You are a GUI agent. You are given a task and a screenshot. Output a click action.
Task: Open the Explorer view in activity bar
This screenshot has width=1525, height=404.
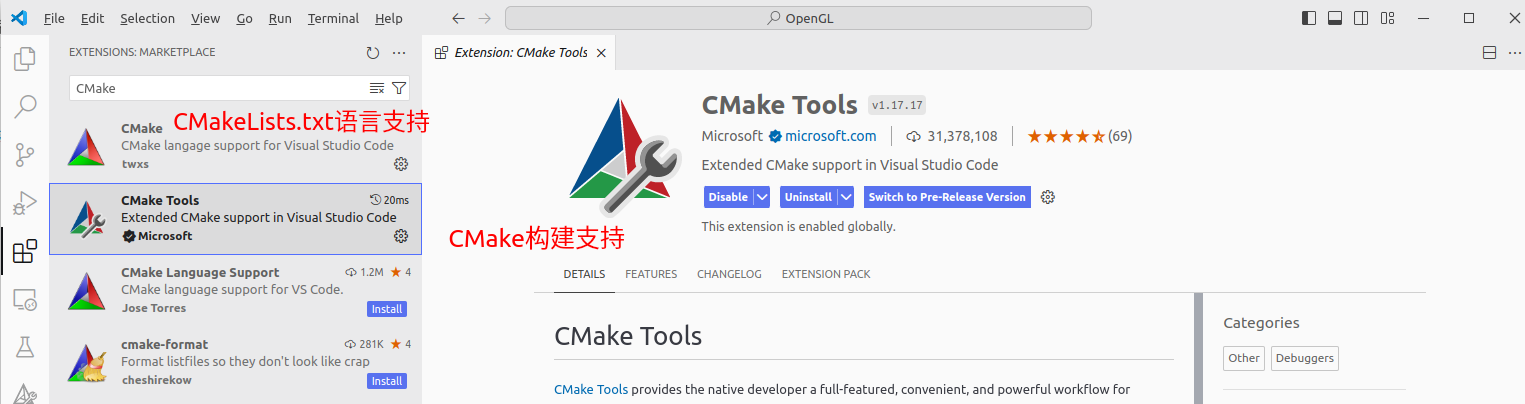24,59
